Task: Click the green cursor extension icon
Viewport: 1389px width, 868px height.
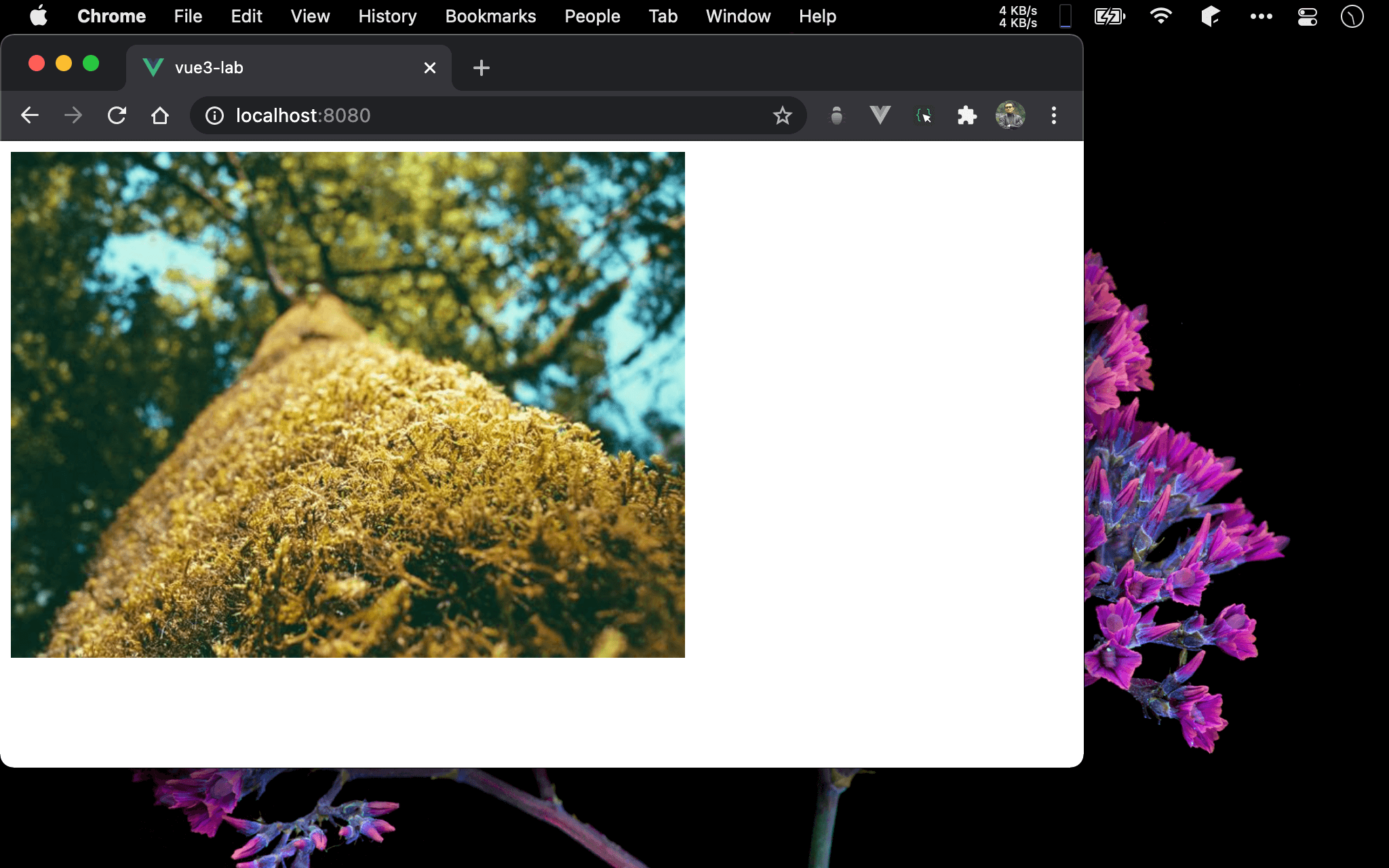Action: click(x=924, y=115)
